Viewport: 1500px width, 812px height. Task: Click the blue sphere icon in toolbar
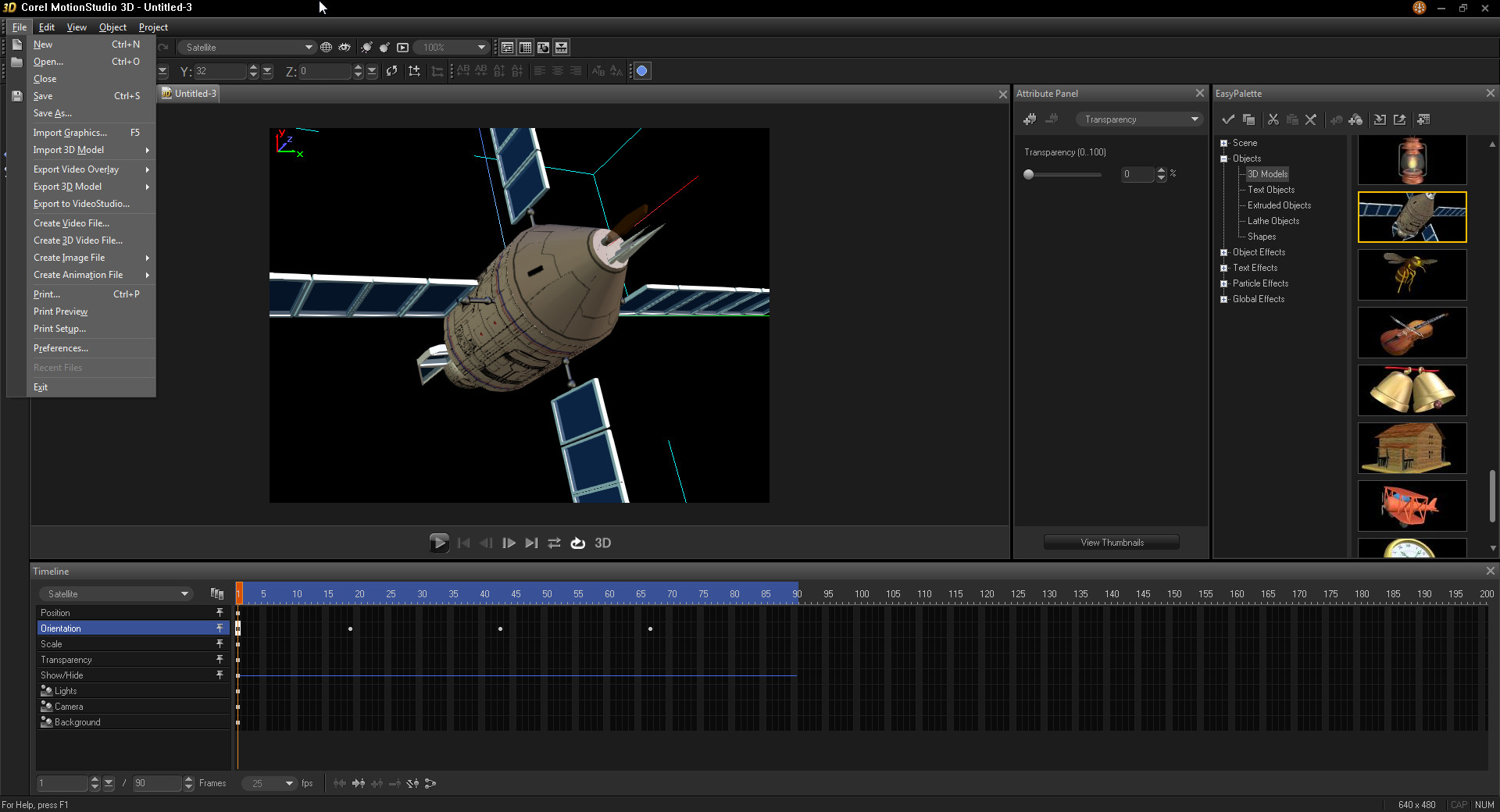(x=642, y=71)
